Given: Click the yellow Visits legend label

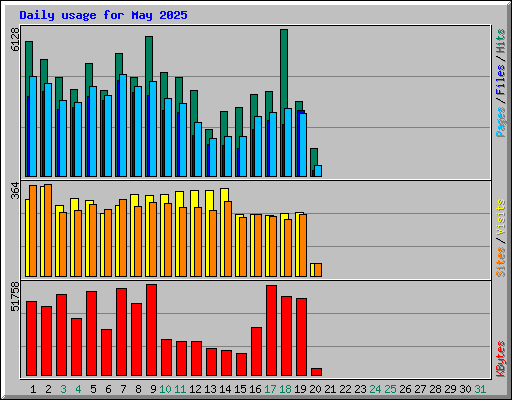Looking at the screenshot, I should 501,217.
